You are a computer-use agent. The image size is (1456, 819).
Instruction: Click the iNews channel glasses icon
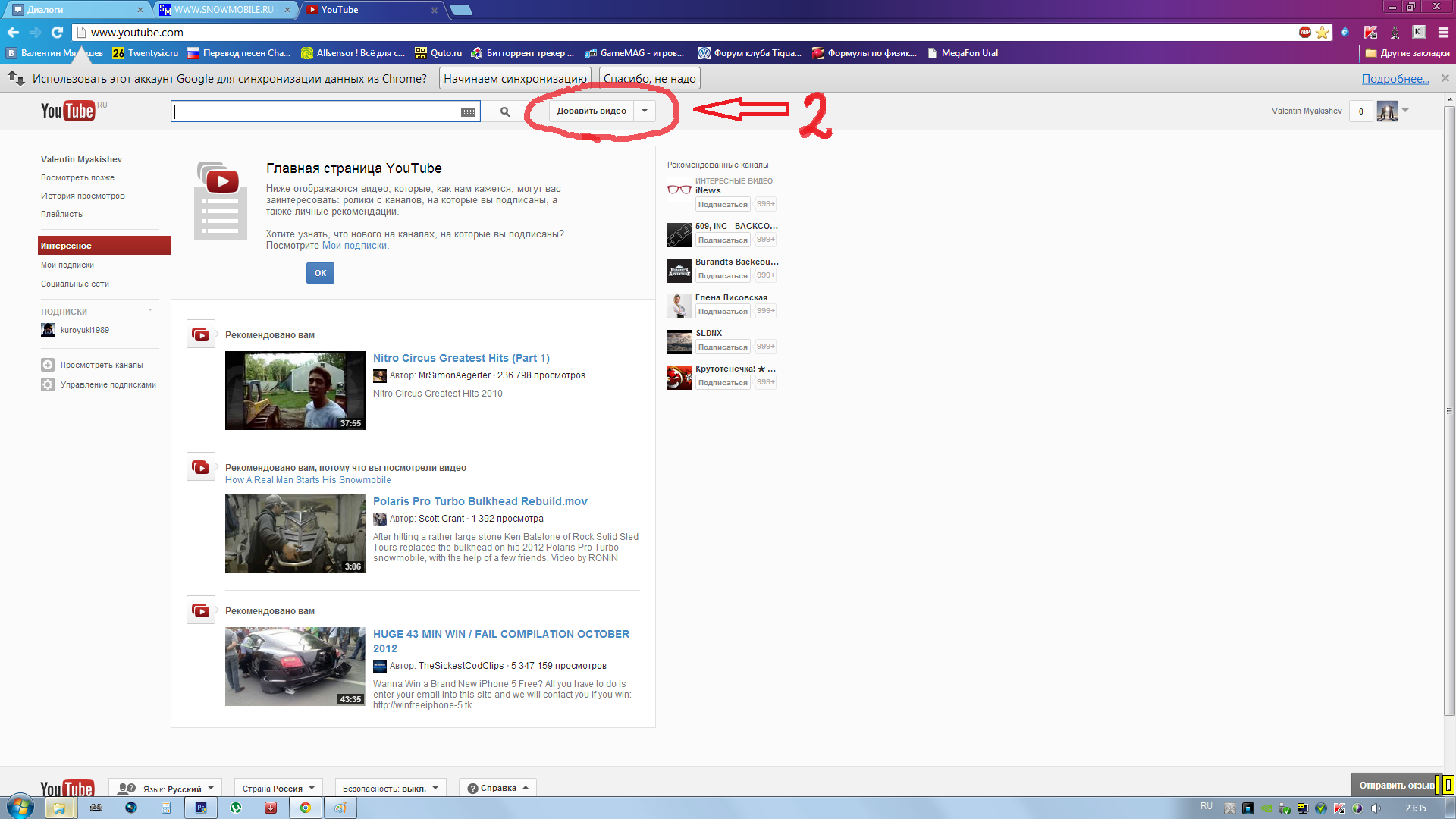click(679, 189)
